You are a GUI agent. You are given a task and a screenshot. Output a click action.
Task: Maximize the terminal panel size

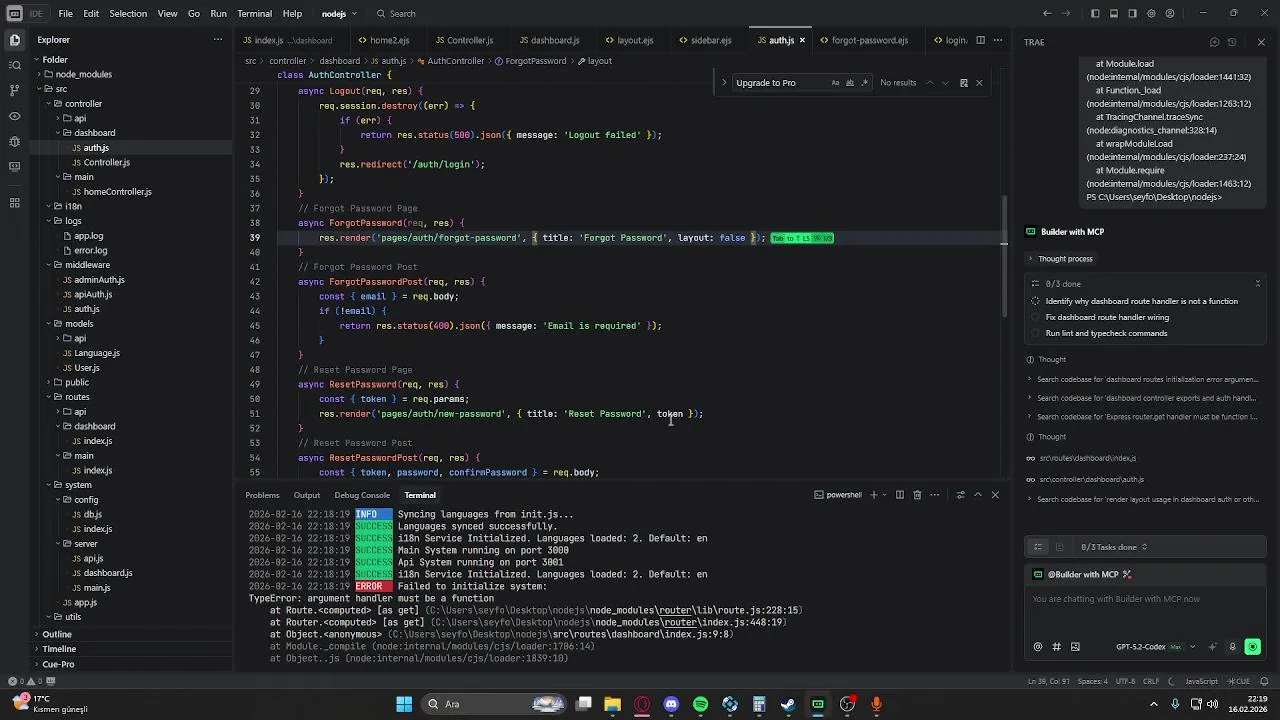pyautogui.click(x=978, y=495)
